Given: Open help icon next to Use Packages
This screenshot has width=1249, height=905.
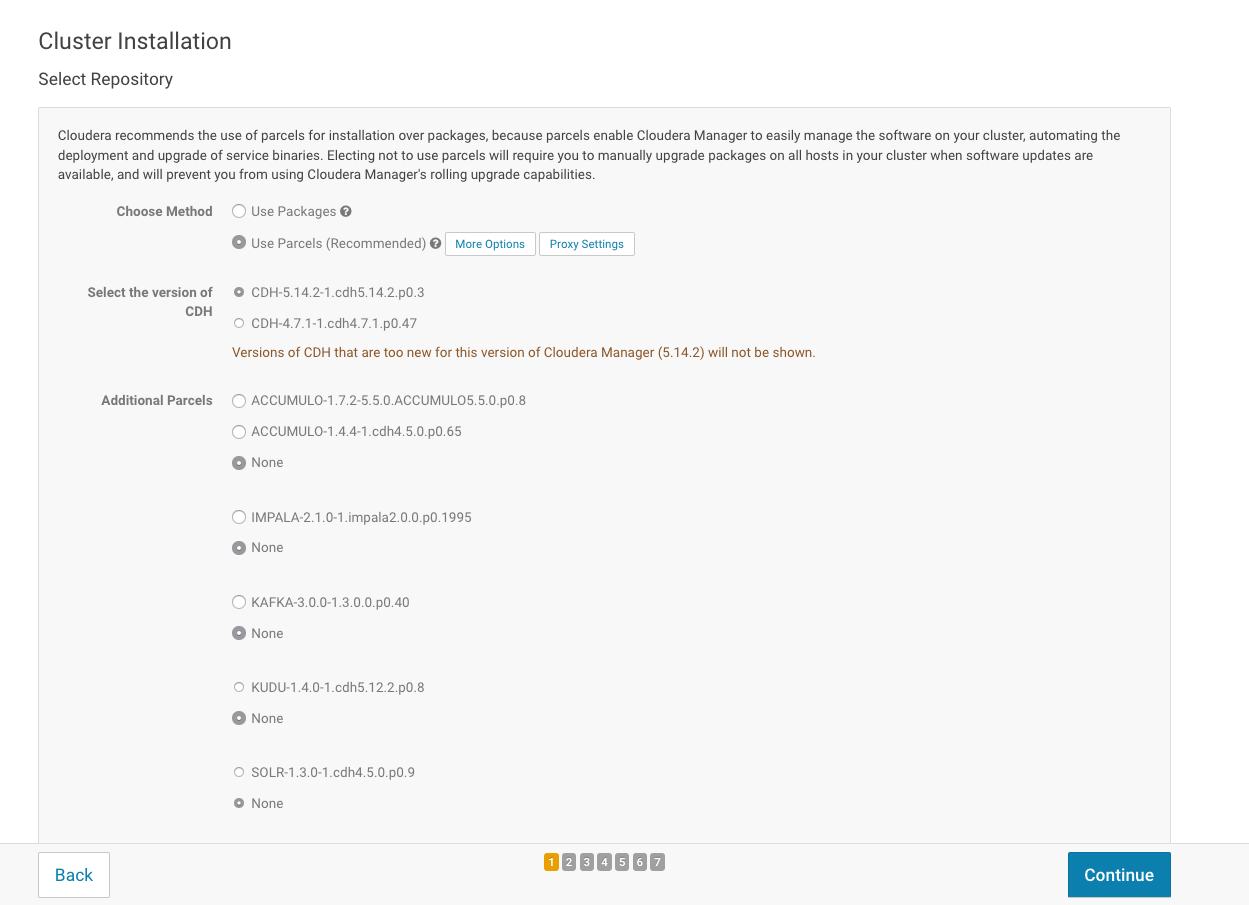Looking at the screenshot, I should click(x=346, y=212).
